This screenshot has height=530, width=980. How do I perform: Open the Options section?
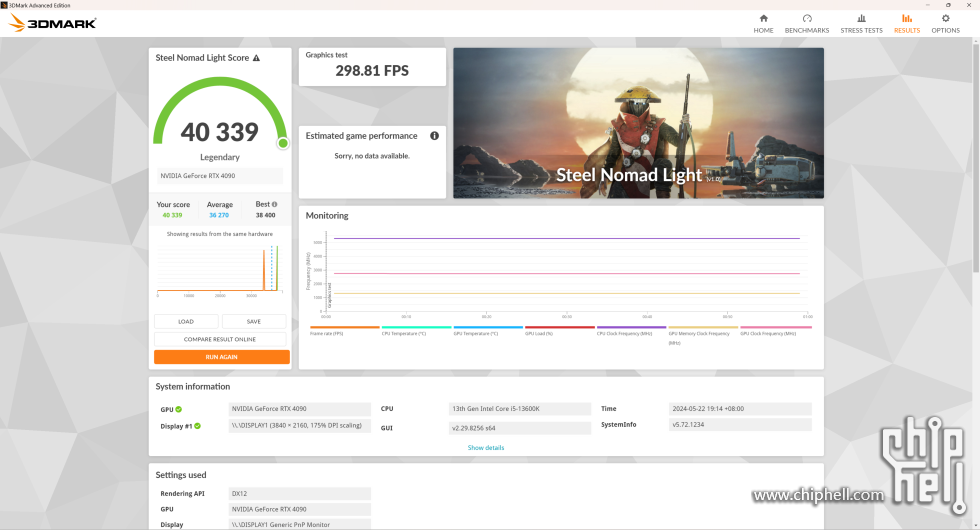(x=946, y=24)
